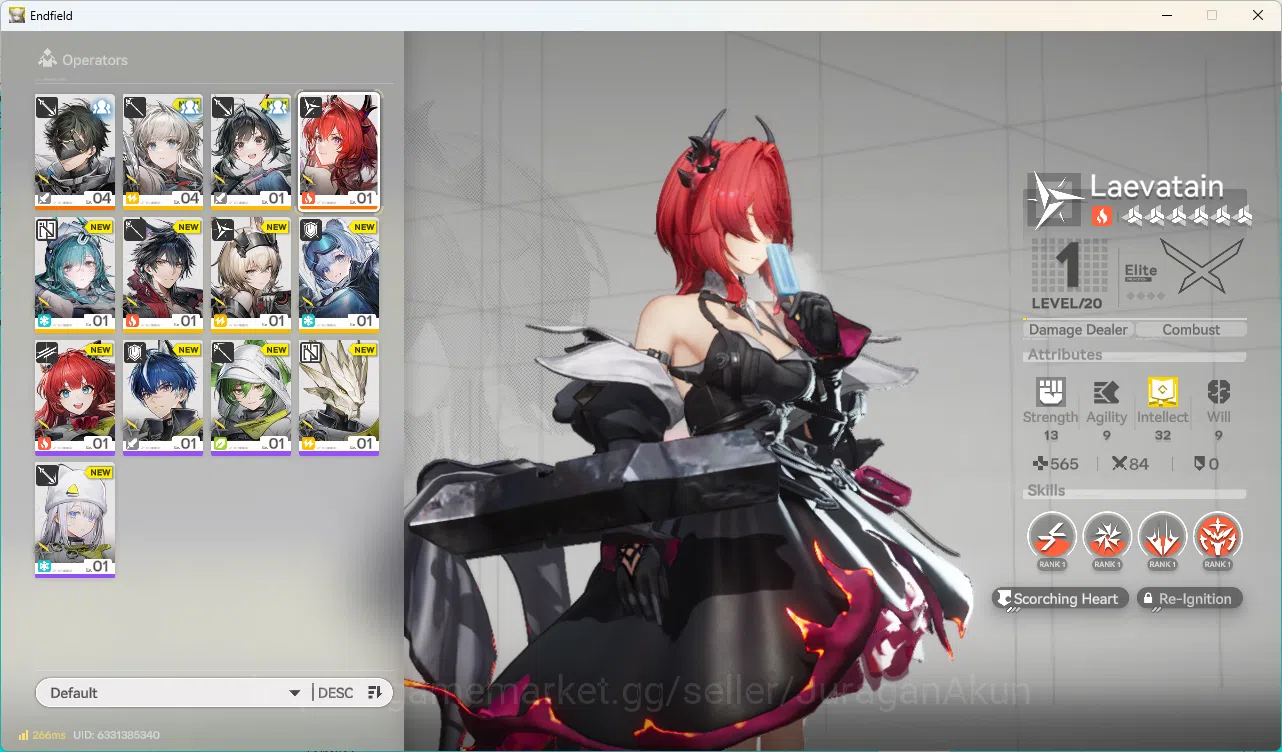Choose the black-haired red-coat fire operator card
The width and height of the screenshot is (1282, 752).
[163, 275]
